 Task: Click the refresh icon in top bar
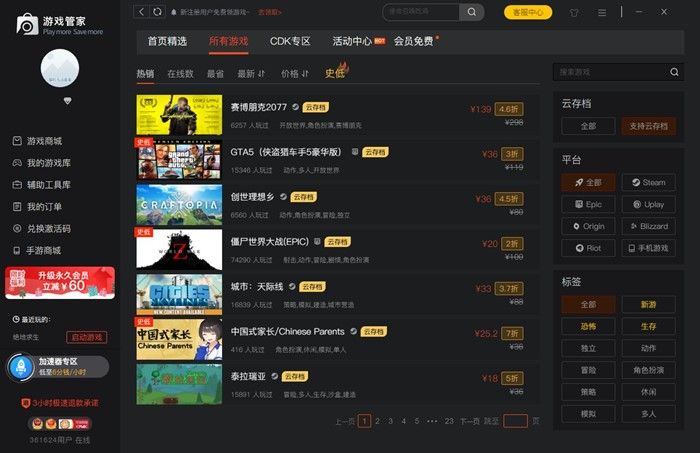tap(158, 12)
